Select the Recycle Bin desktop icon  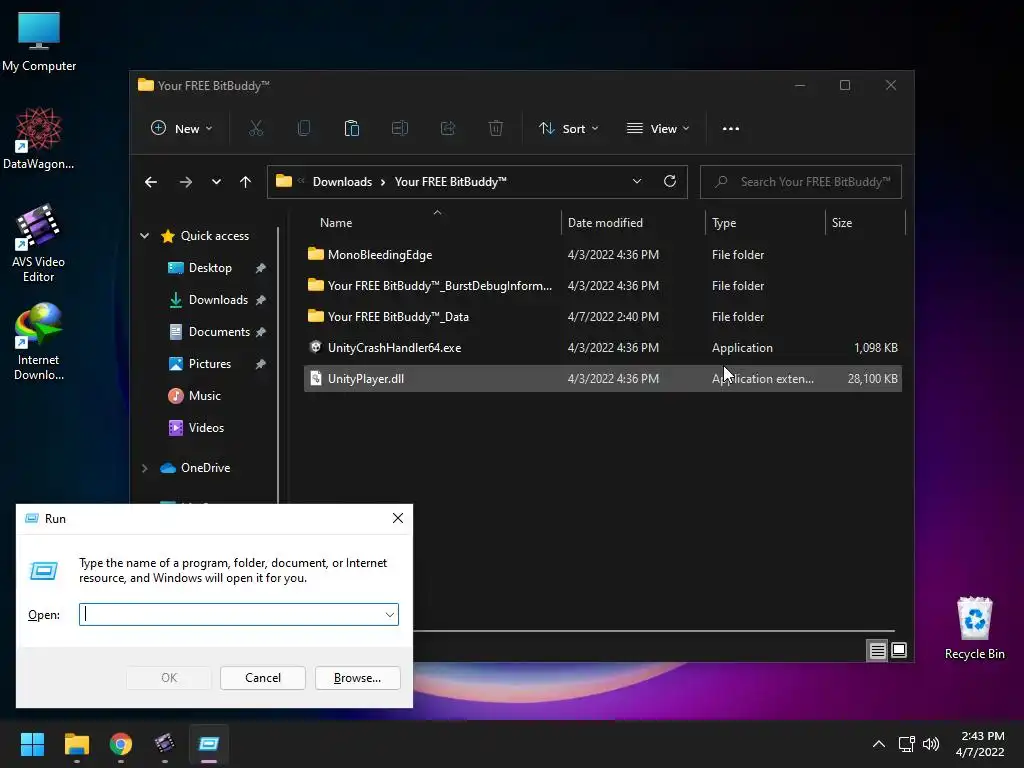click(x=974, y=628)
